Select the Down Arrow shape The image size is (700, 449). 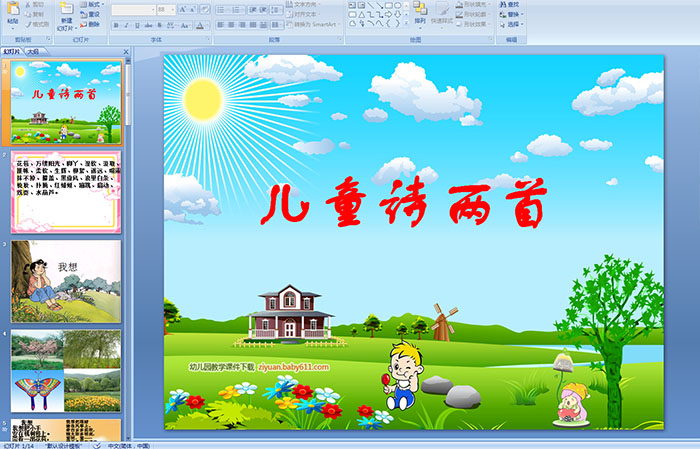coord(397,15)
